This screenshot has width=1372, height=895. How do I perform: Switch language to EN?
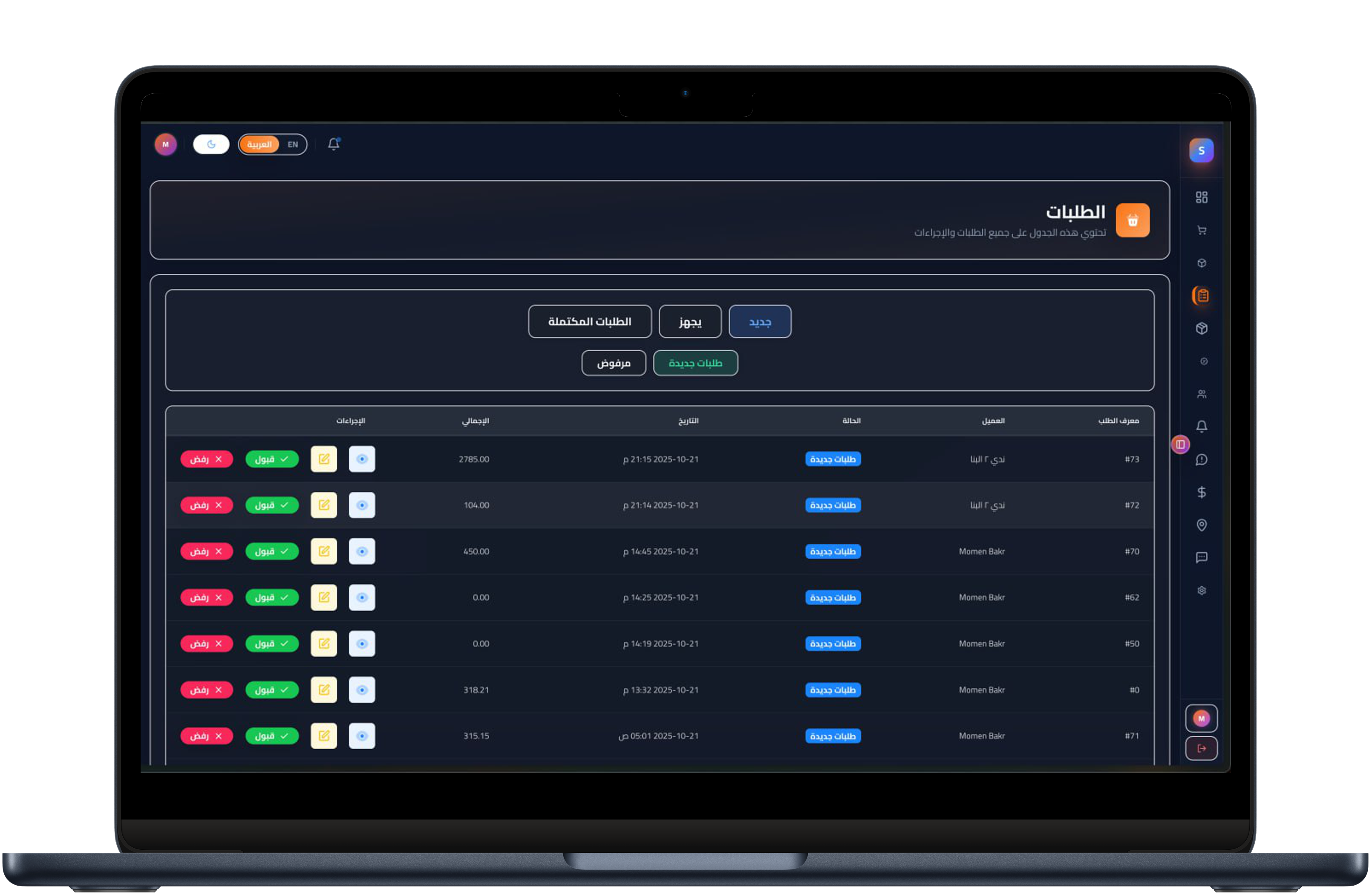pos(293,145)
